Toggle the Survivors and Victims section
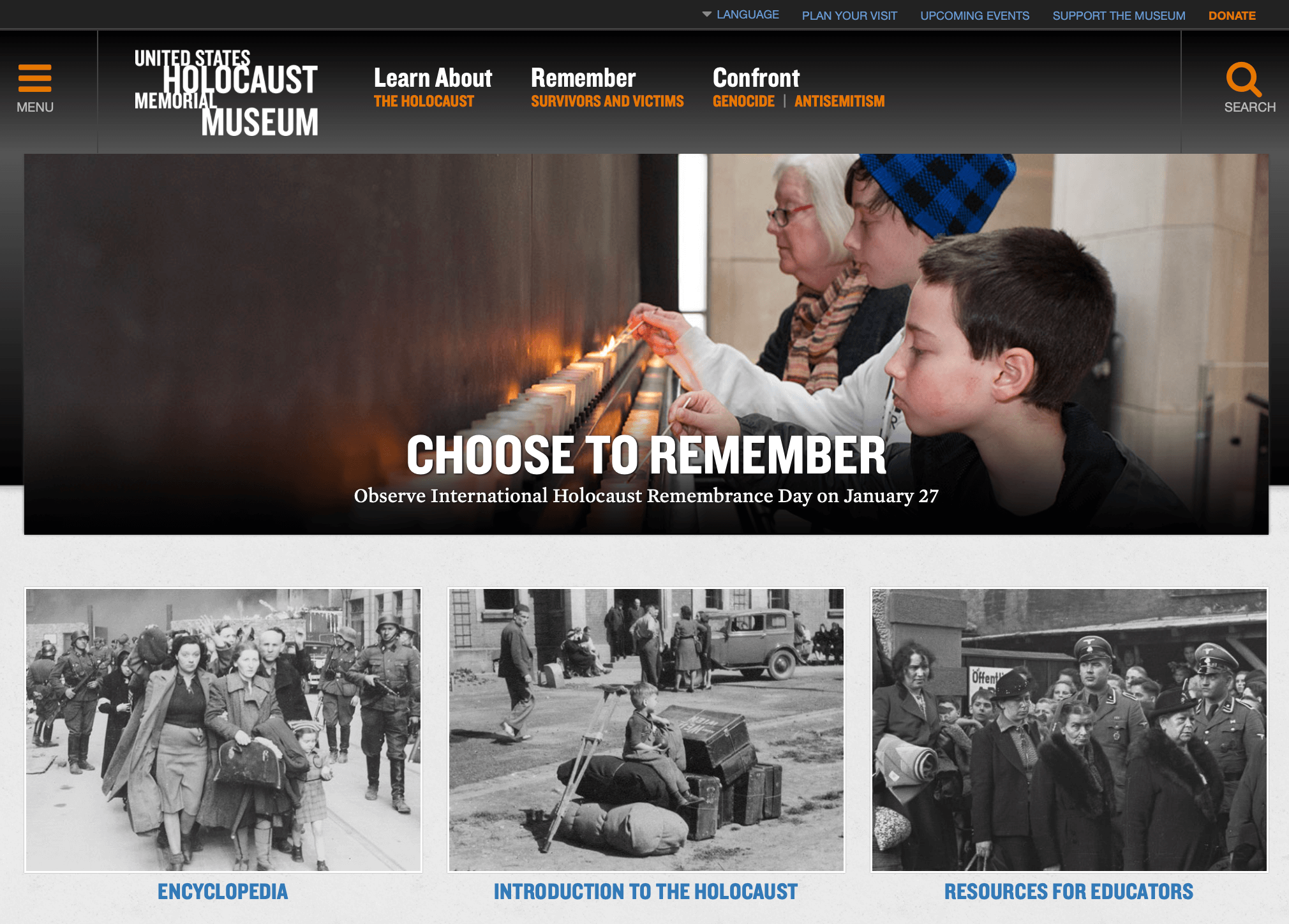This screenshot has width=1289, height=924. click(x=608, y=101)
